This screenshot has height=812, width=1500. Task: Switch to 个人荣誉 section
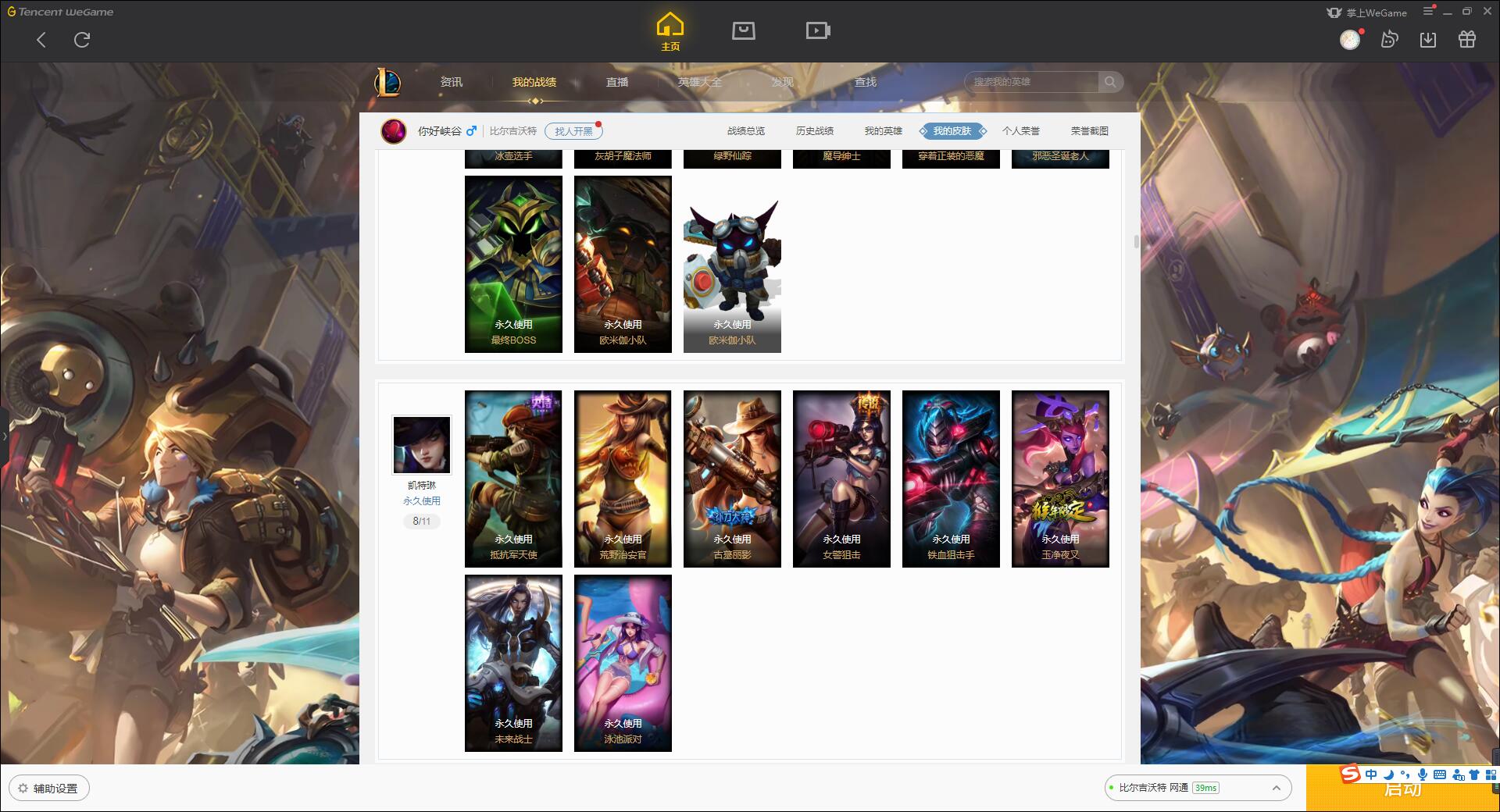coord(1021,131)
